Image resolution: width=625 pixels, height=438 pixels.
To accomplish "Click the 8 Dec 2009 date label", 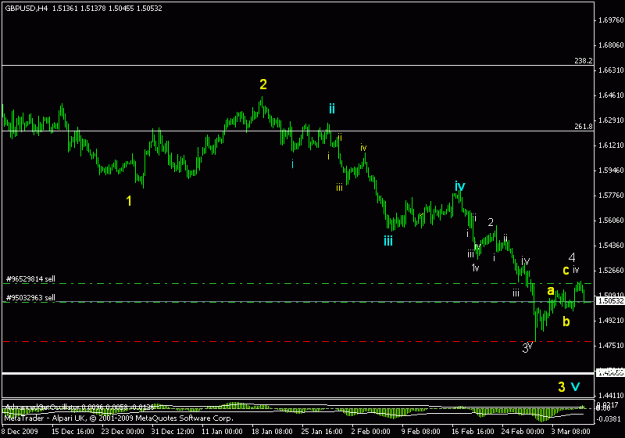I will (x=20, y=432).
